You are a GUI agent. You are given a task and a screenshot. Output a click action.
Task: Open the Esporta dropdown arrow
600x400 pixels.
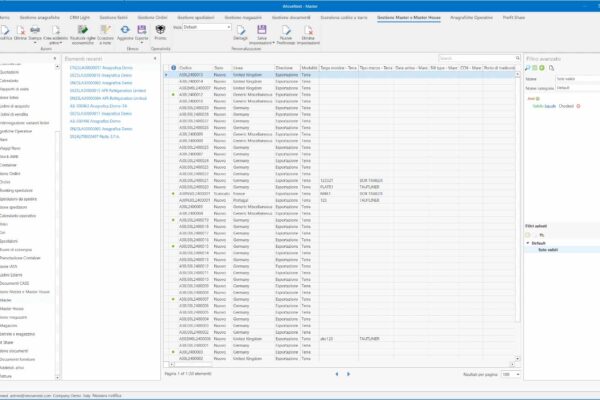pyautogui.click(x=142, y=43)
